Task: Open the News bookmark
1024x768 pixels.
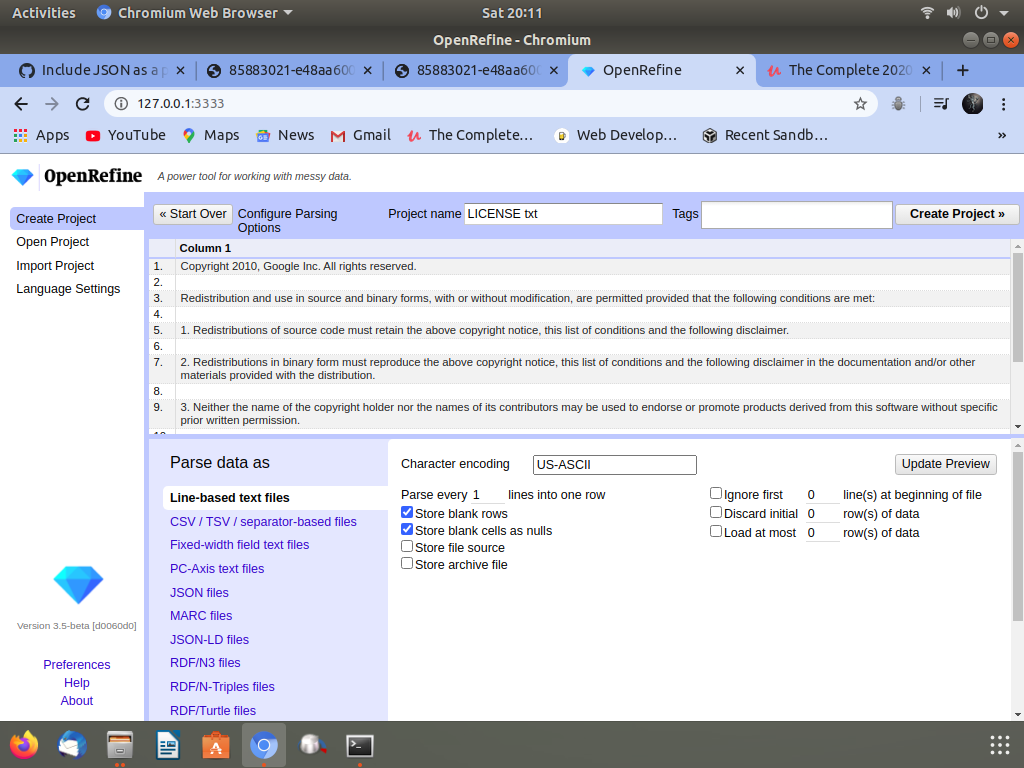Action: pyautogui.click(x=285, y=135)
